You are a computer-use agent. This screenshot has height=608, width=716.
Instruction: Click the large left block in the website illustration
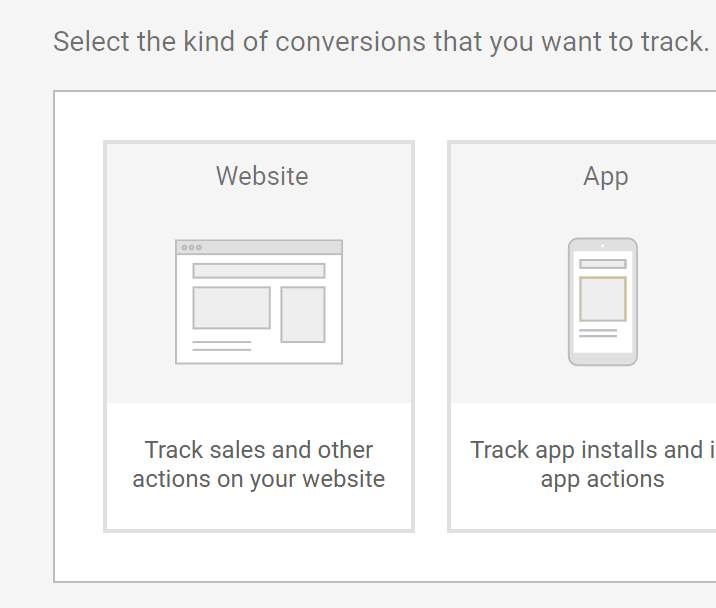[x=231, y=308]
